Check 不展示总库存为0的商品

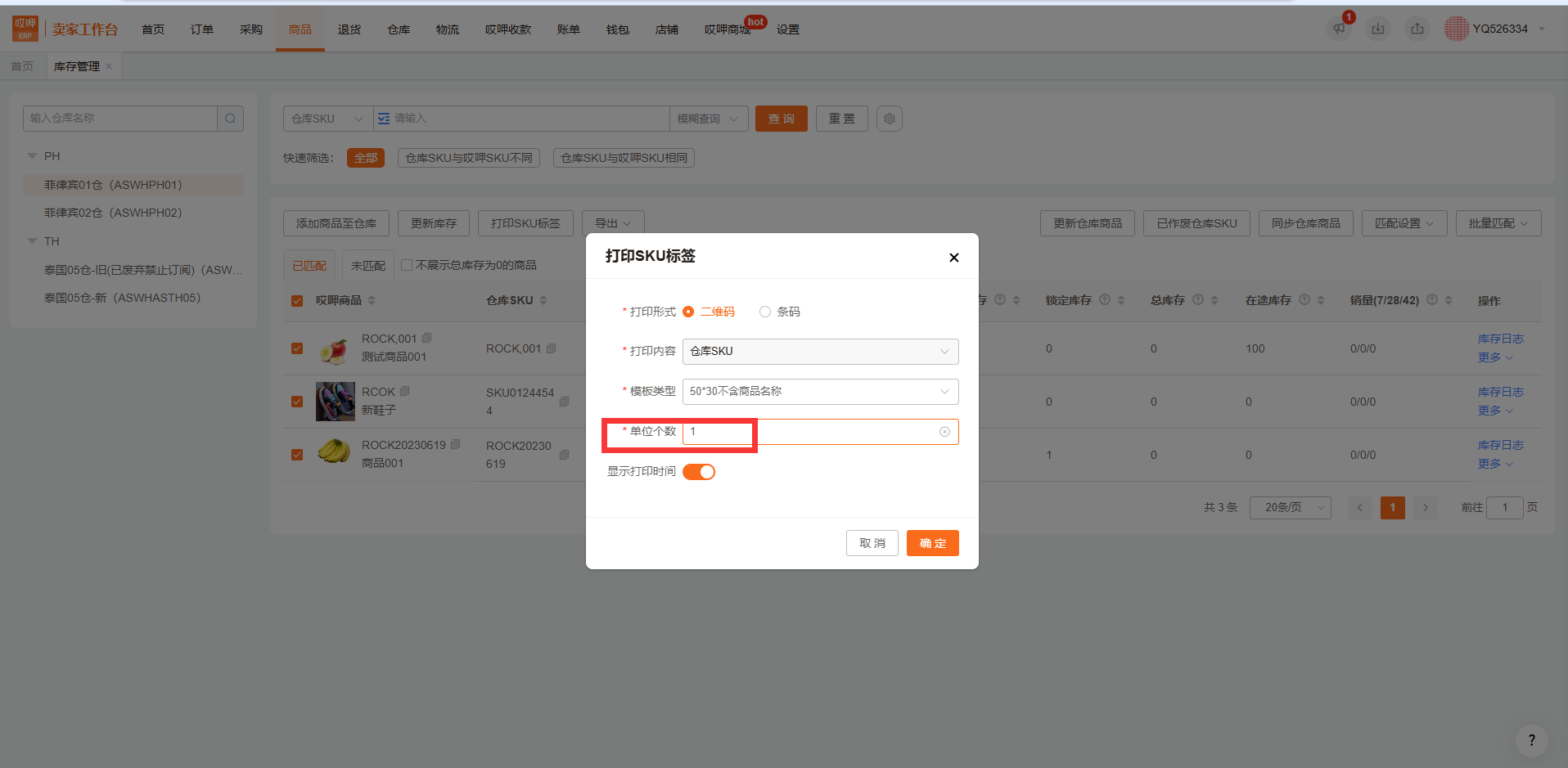point(407,265)
